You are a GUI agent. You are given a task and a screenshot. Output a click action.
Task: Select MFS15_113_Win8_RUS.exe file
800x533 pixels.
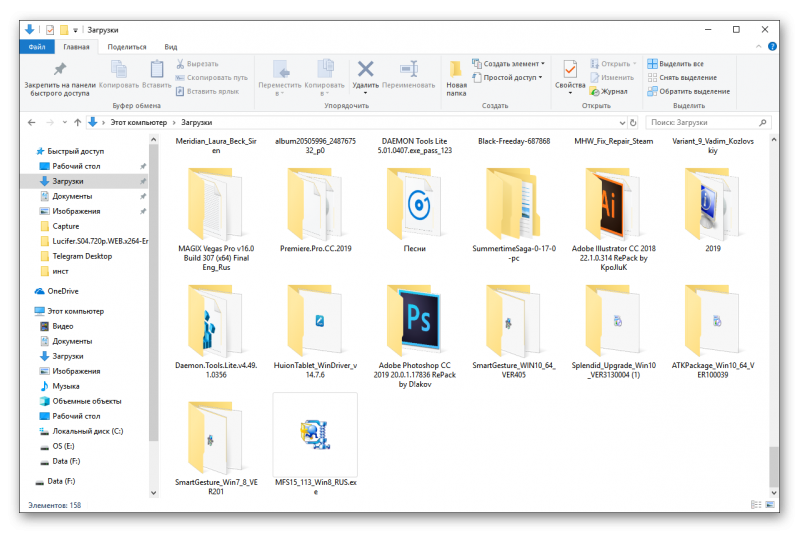[x=315, y=445]
